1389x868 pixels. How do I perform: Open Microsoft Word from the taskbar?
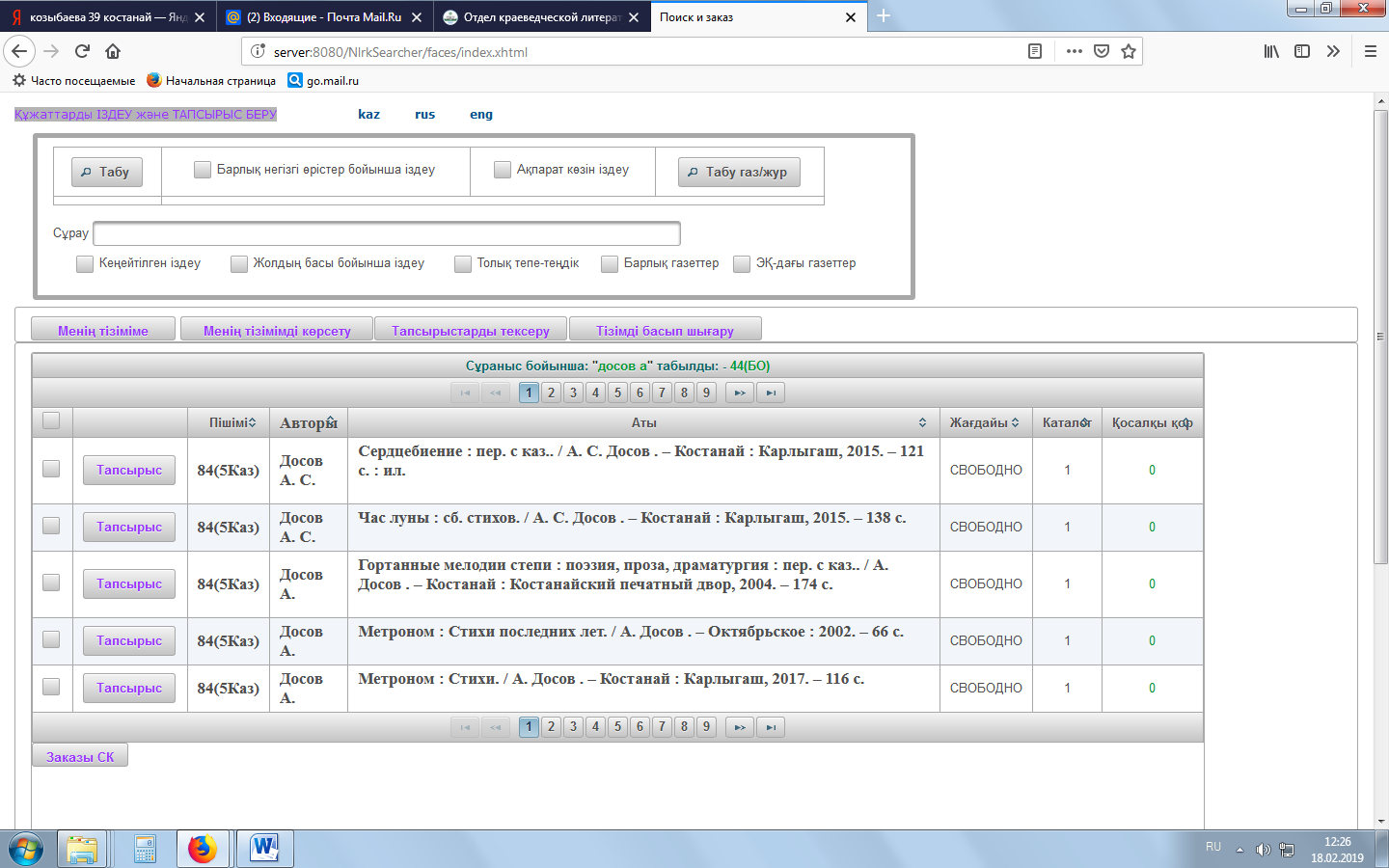(264, 849)
